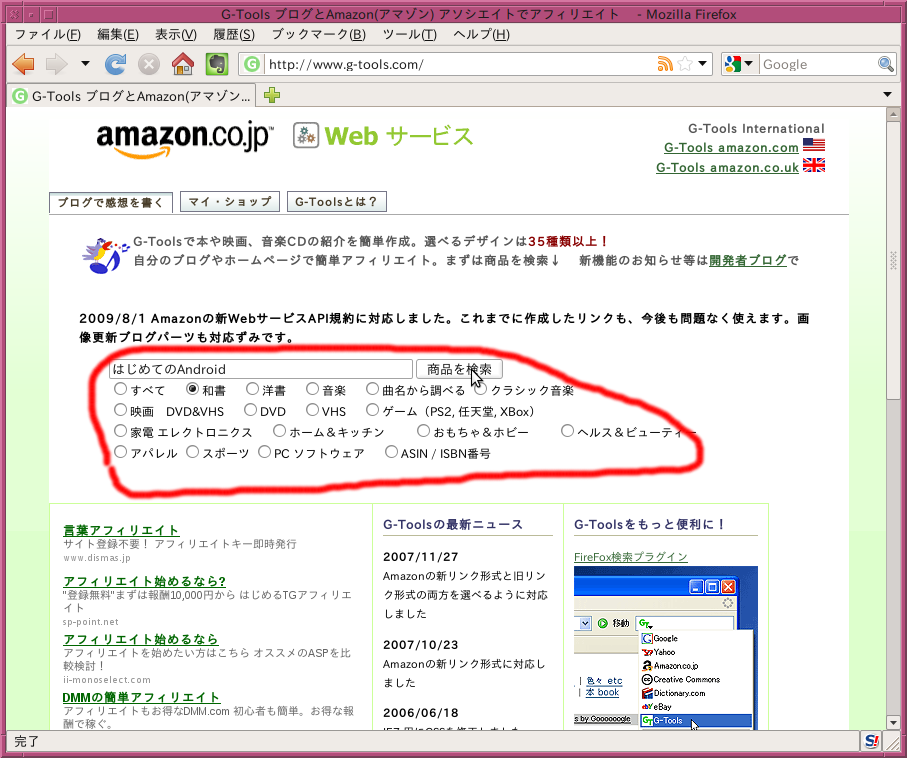Click the address bar URL field
Screen dimensions: 907x758
pyautogui.click(x=460, y=64)
